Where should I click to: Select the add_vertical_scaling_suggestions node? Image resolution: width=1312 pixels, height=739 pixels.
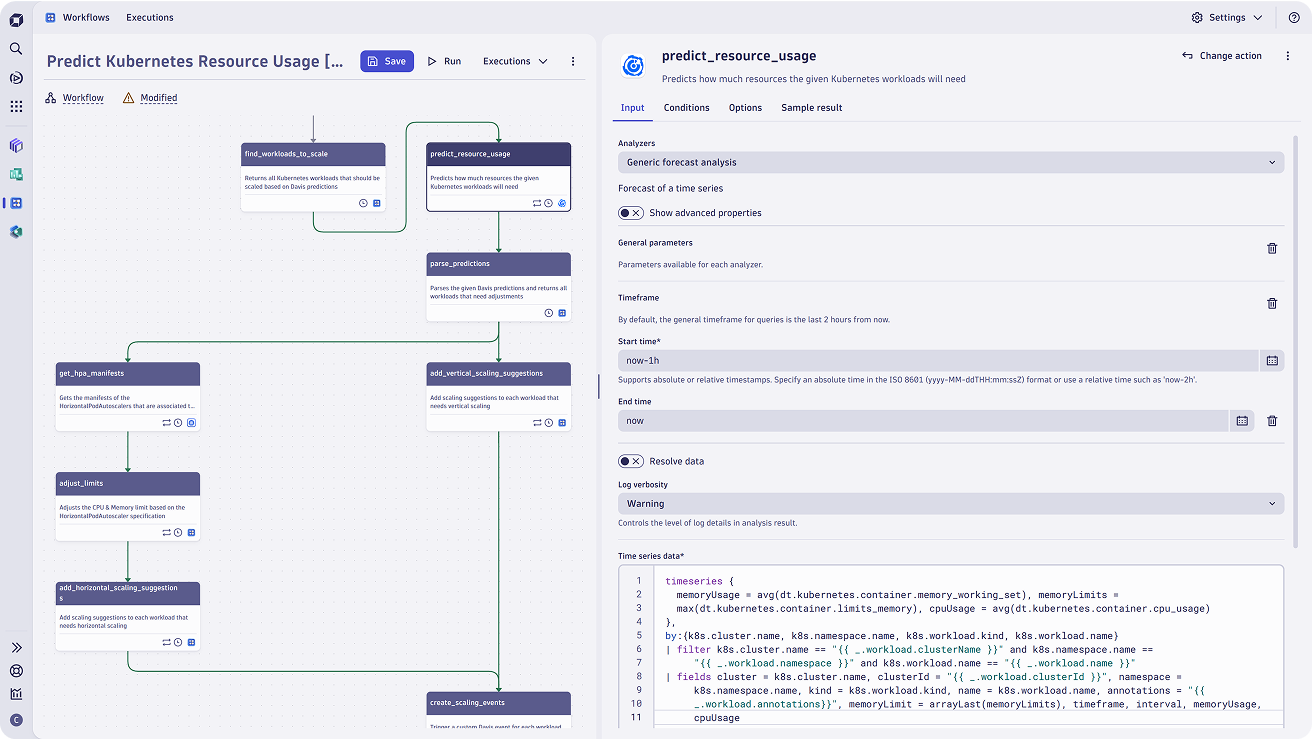pyautogui.click(x=498, y=396)
